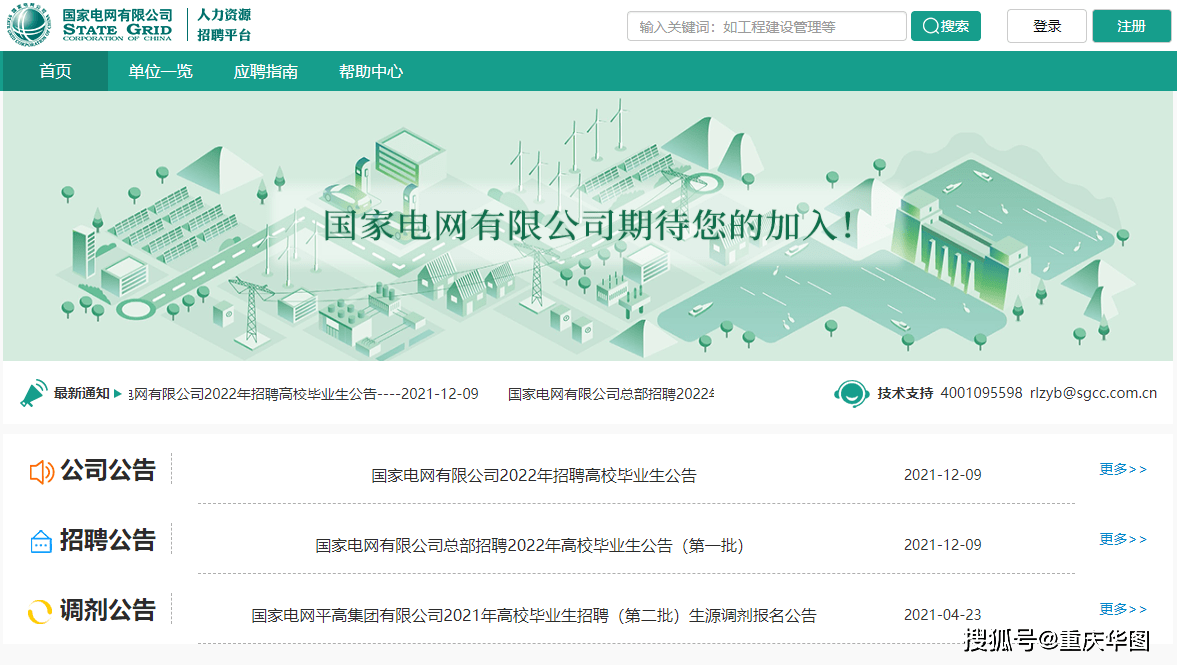Open 国家电网有限公司2022年招聘高校毕业生公告 in 公司公告 row

534,475
